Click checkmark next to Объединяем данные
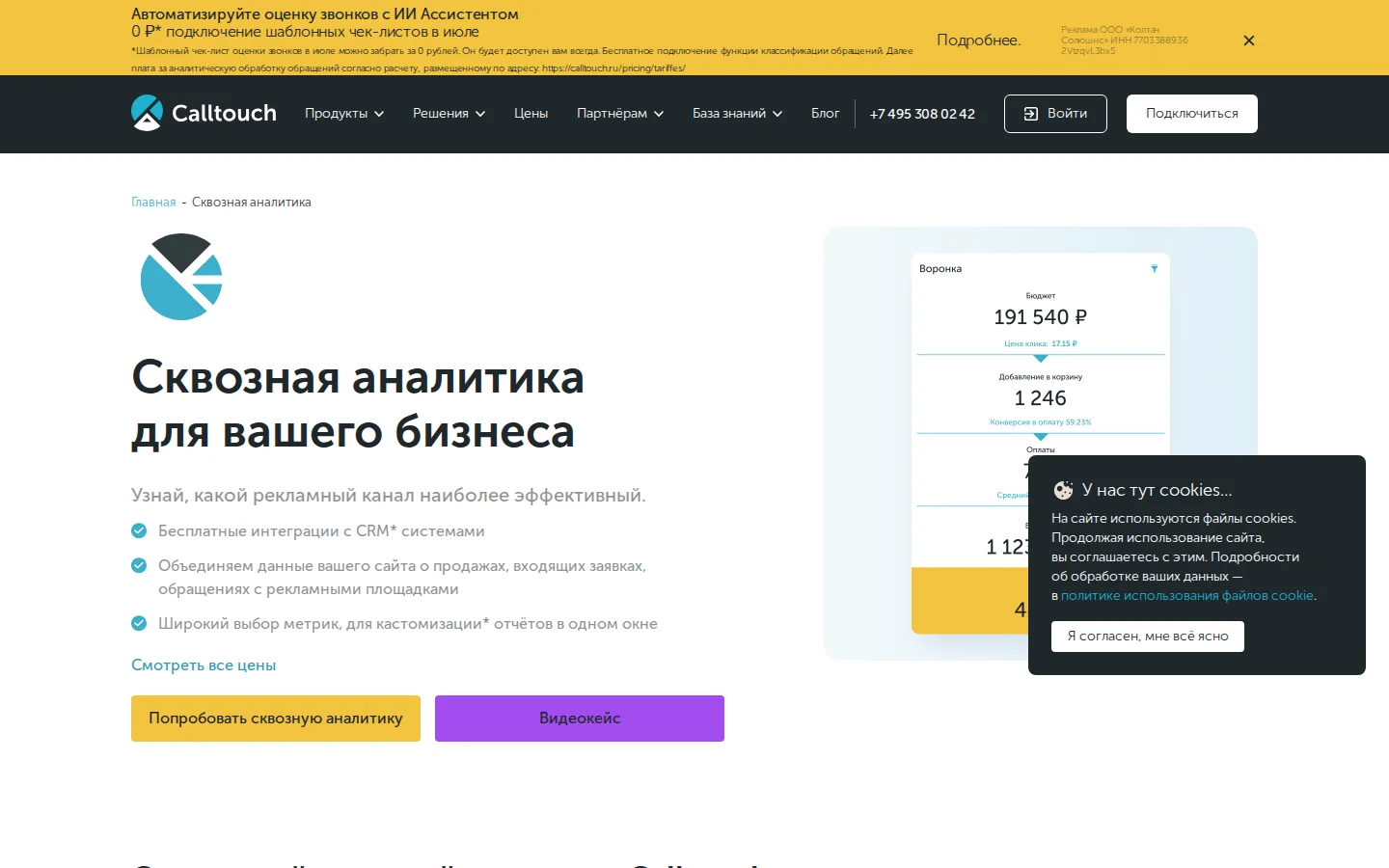 tap(139, 565)
